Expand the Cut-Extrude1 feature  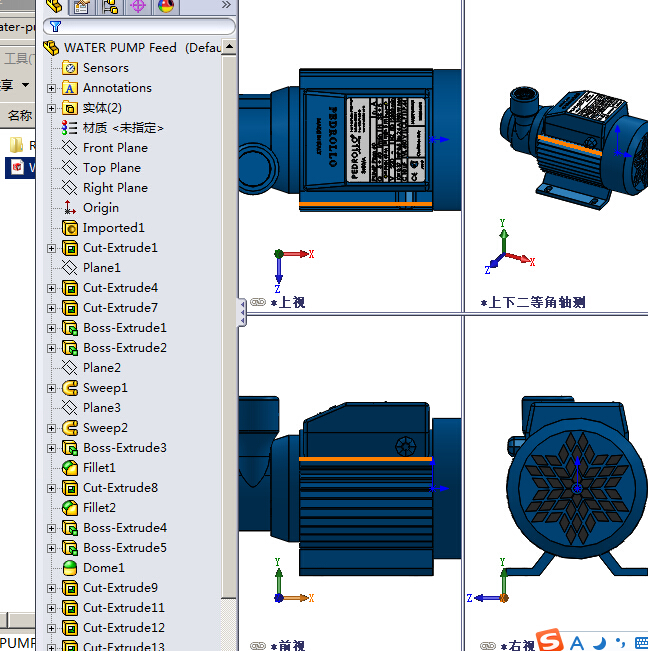click(x=51, y=248)
